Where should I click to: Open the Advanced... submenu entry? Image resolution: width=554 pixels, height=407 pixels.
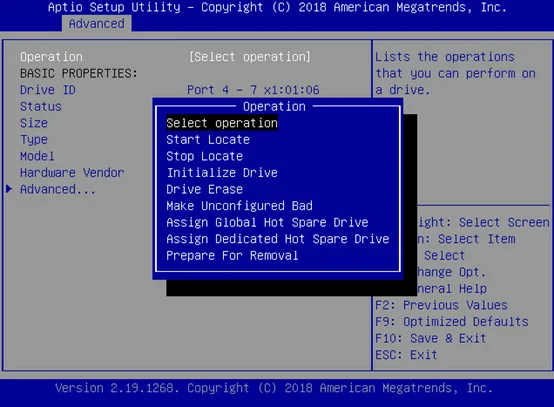tap(58, 190)
